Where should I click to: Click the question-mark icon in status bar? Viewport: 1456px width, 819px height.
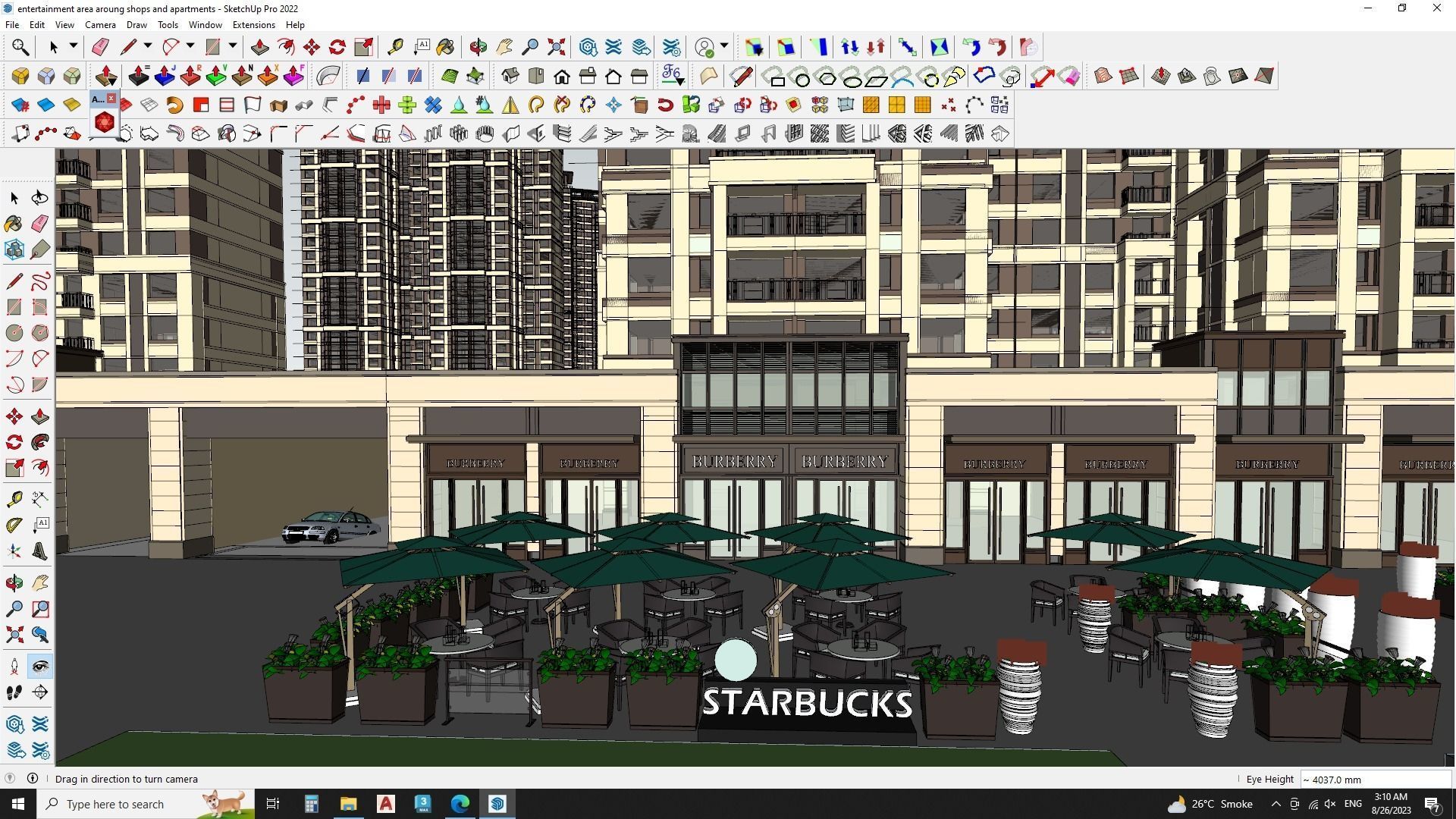point(10,779)
